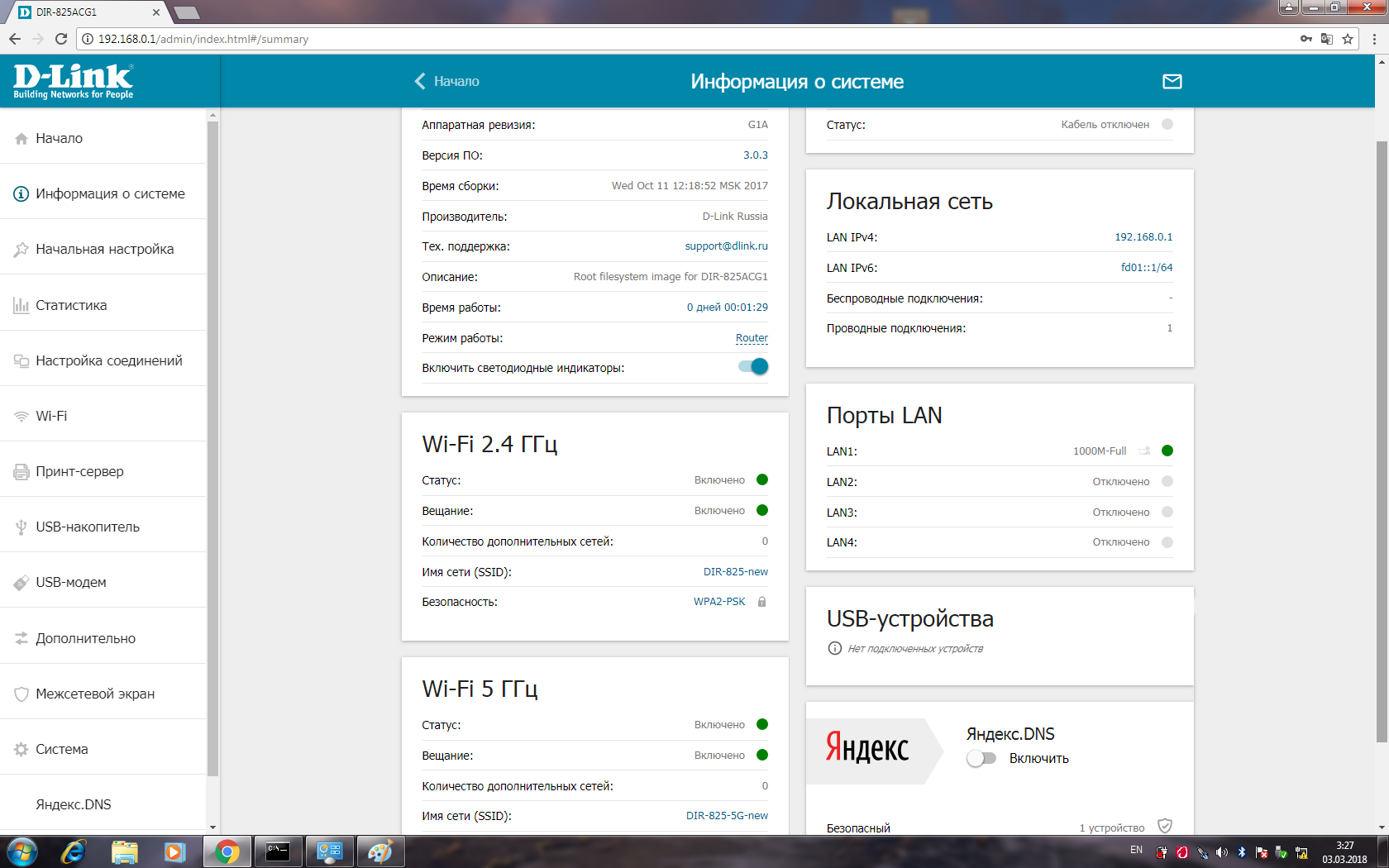This screenshot has height=868, width=1389.
Task: Click the D-Link logo
Action: point(74,81)
